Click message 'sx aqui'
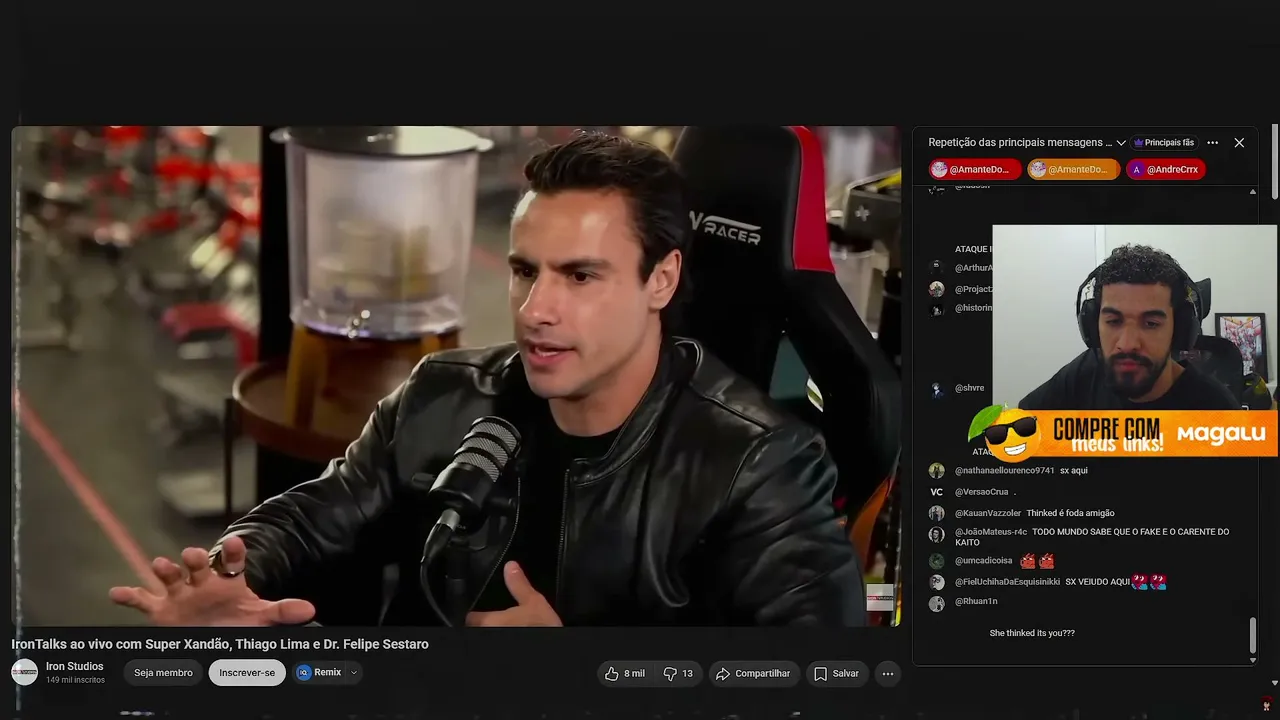The height and width of the screenshot is (720, 1280). (x=1074, y=470)
